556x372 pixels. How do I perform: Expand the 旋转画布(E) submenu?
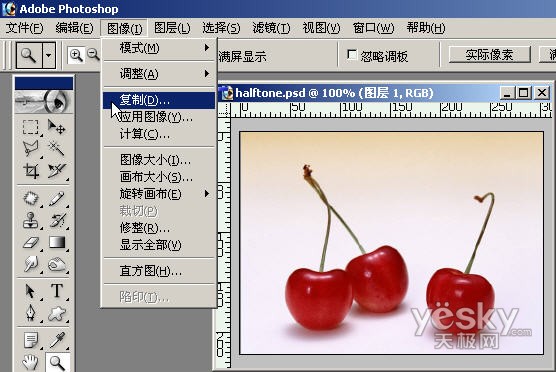coord(159,194)
